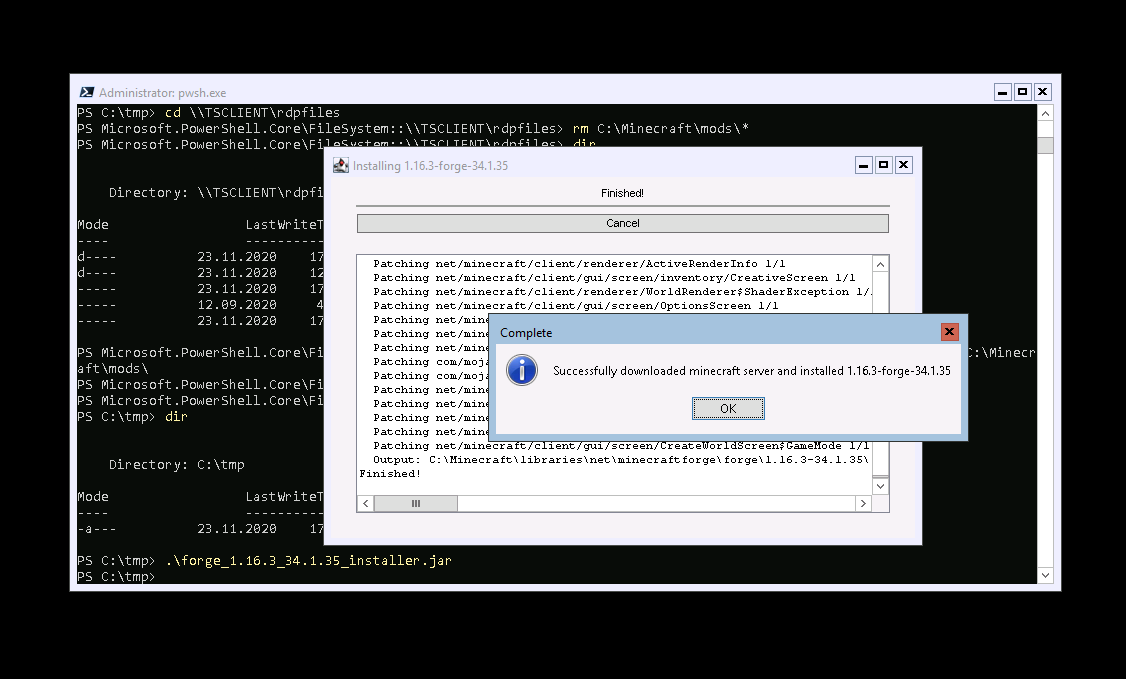
Task: Click the pwsh.exe vertical scrollbar thumb
Action: (1046, 145)
